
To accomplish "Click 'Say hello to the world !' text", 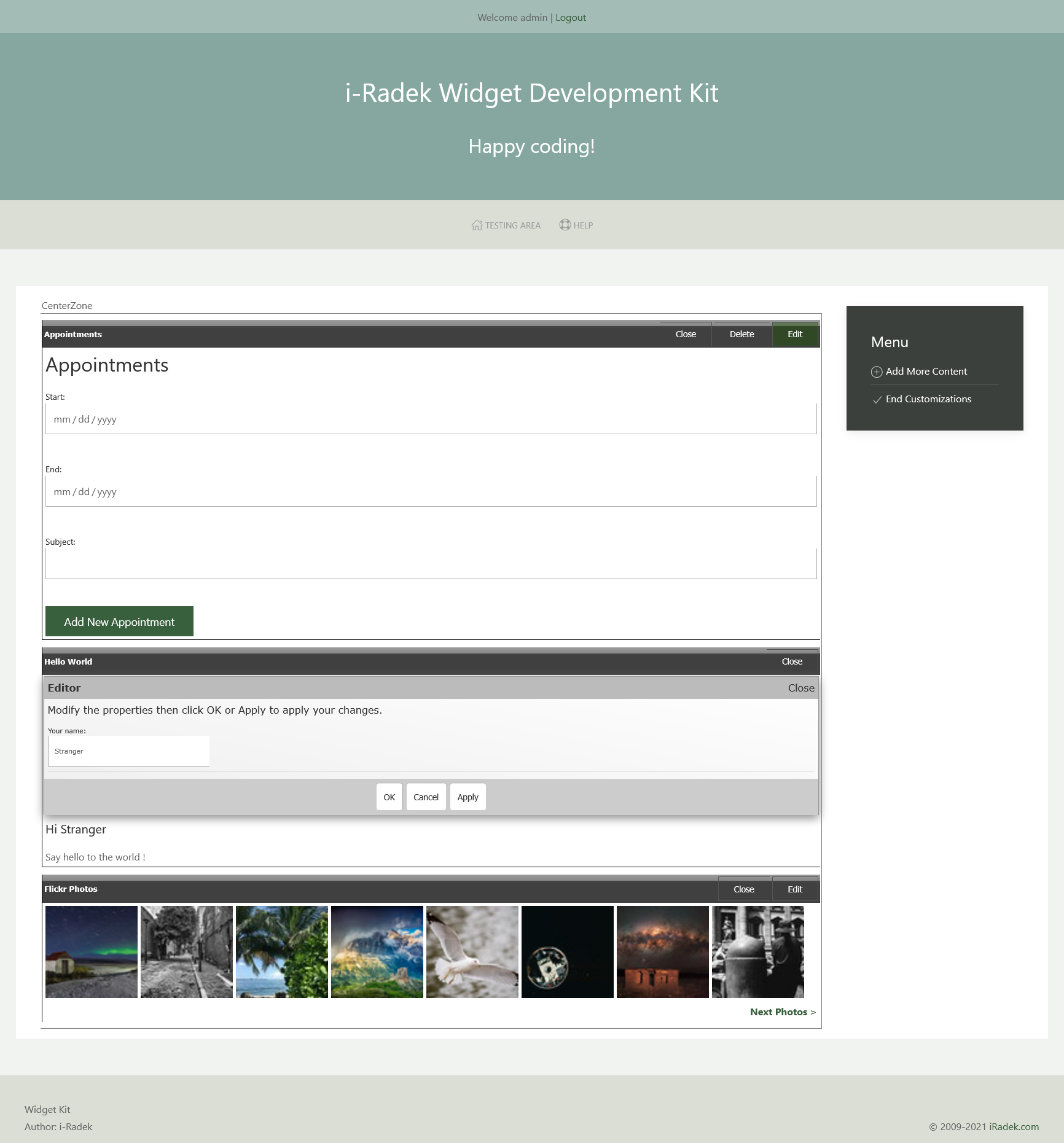I will click(95, 857).
